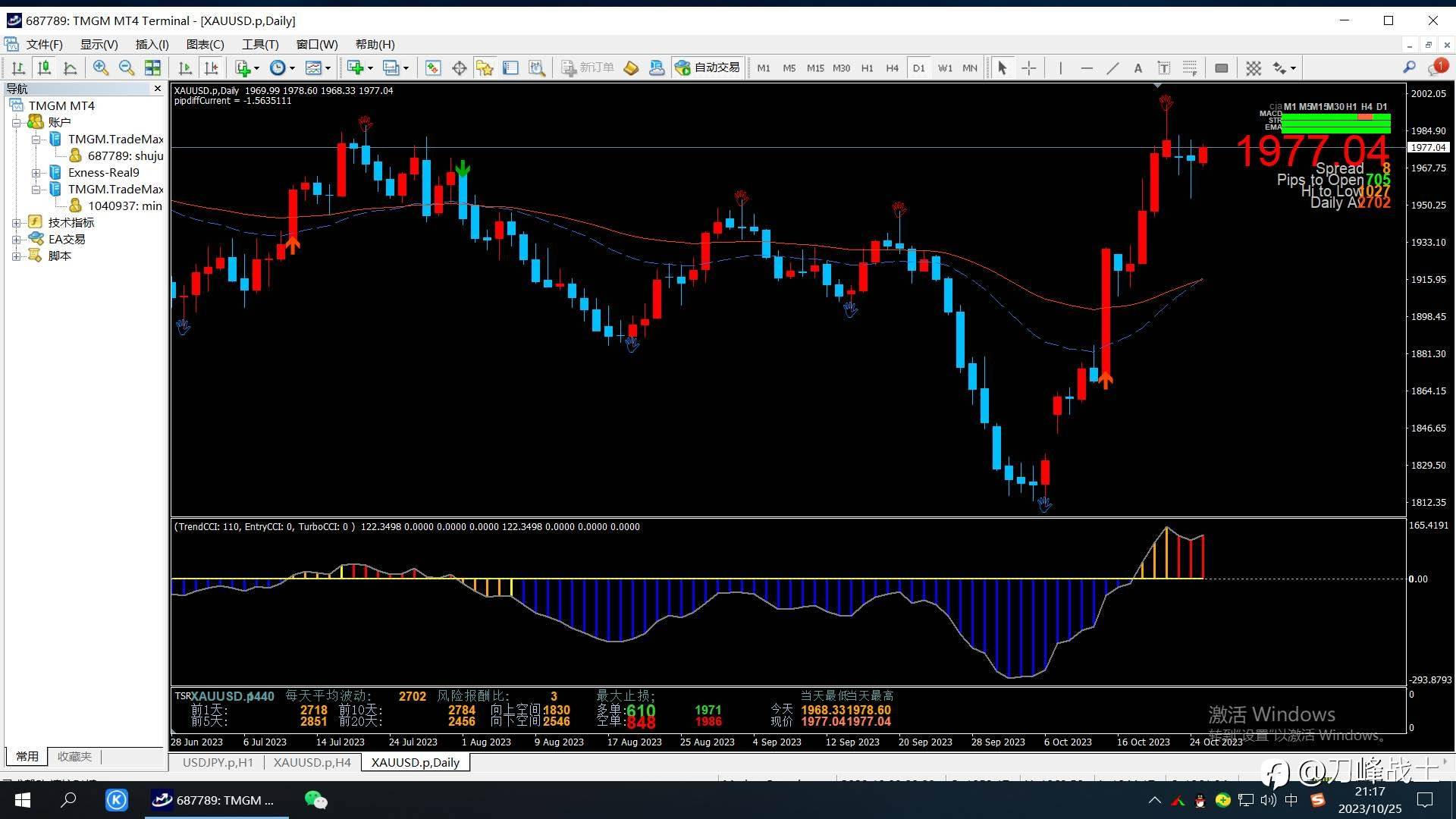Select the crosshair cursor tool
The height and width of the screenshot is (819, 1456).
click(x=1028, y=68)
